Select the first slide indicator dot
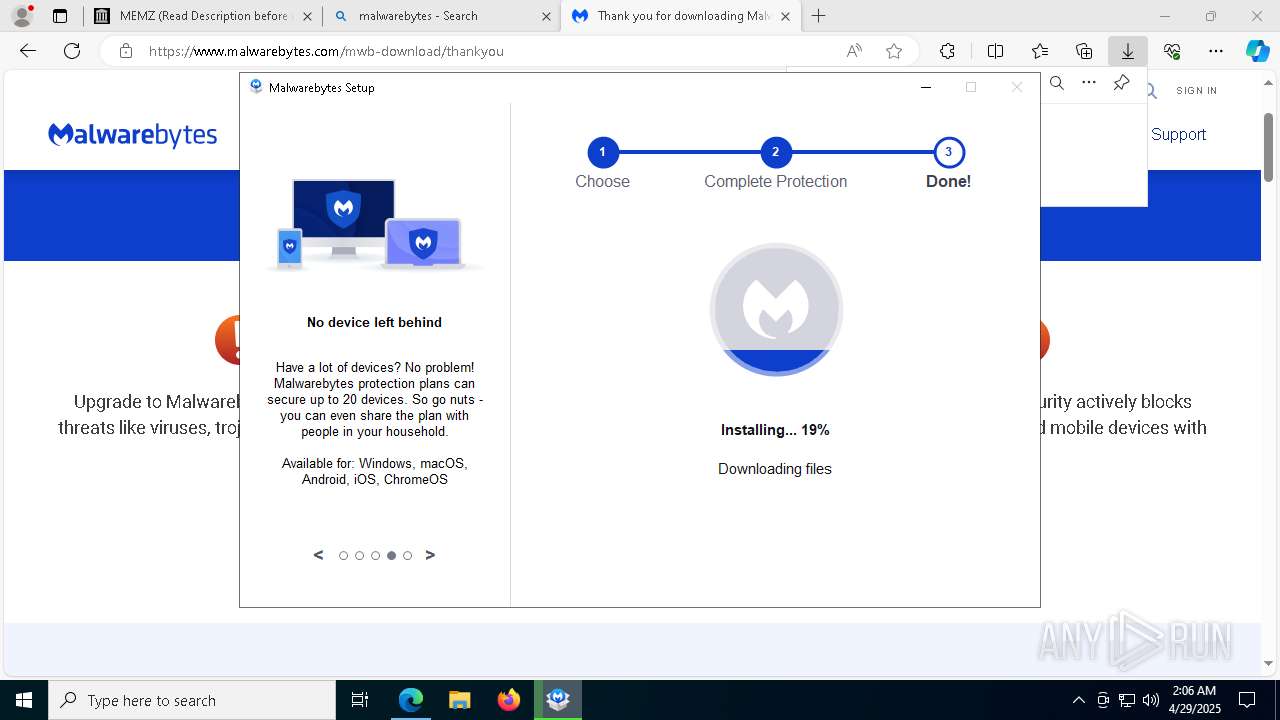Screen dimensions: 1280x720 343,556
